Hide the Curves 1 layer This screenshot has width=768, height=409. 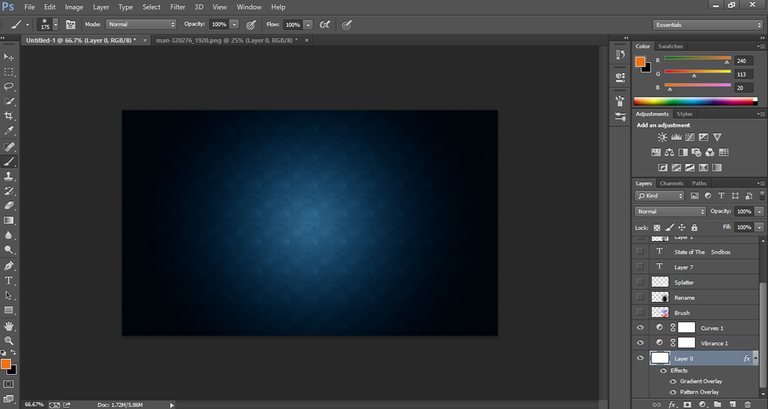(640, 327)
